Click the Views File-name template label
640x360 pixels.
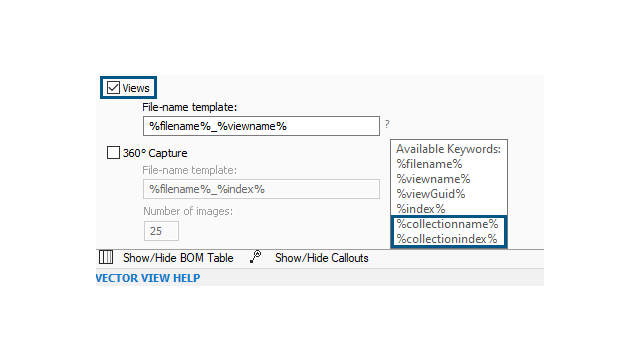[x=190, y=107]
